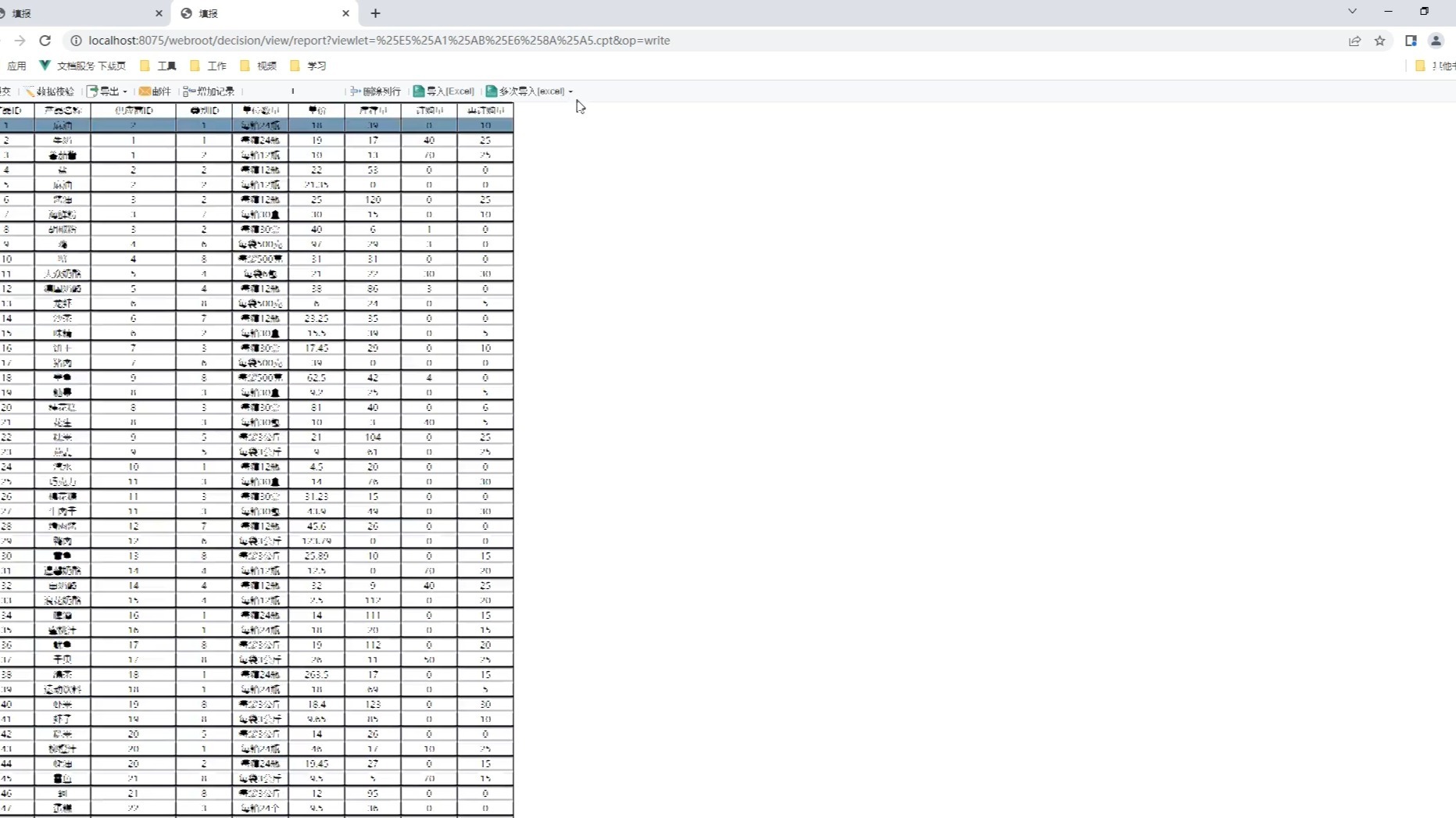This screenshot has height=818, width=1456.
Task: Click unit price cell 23.25 in row 14
Action: (x=317, y=319)
